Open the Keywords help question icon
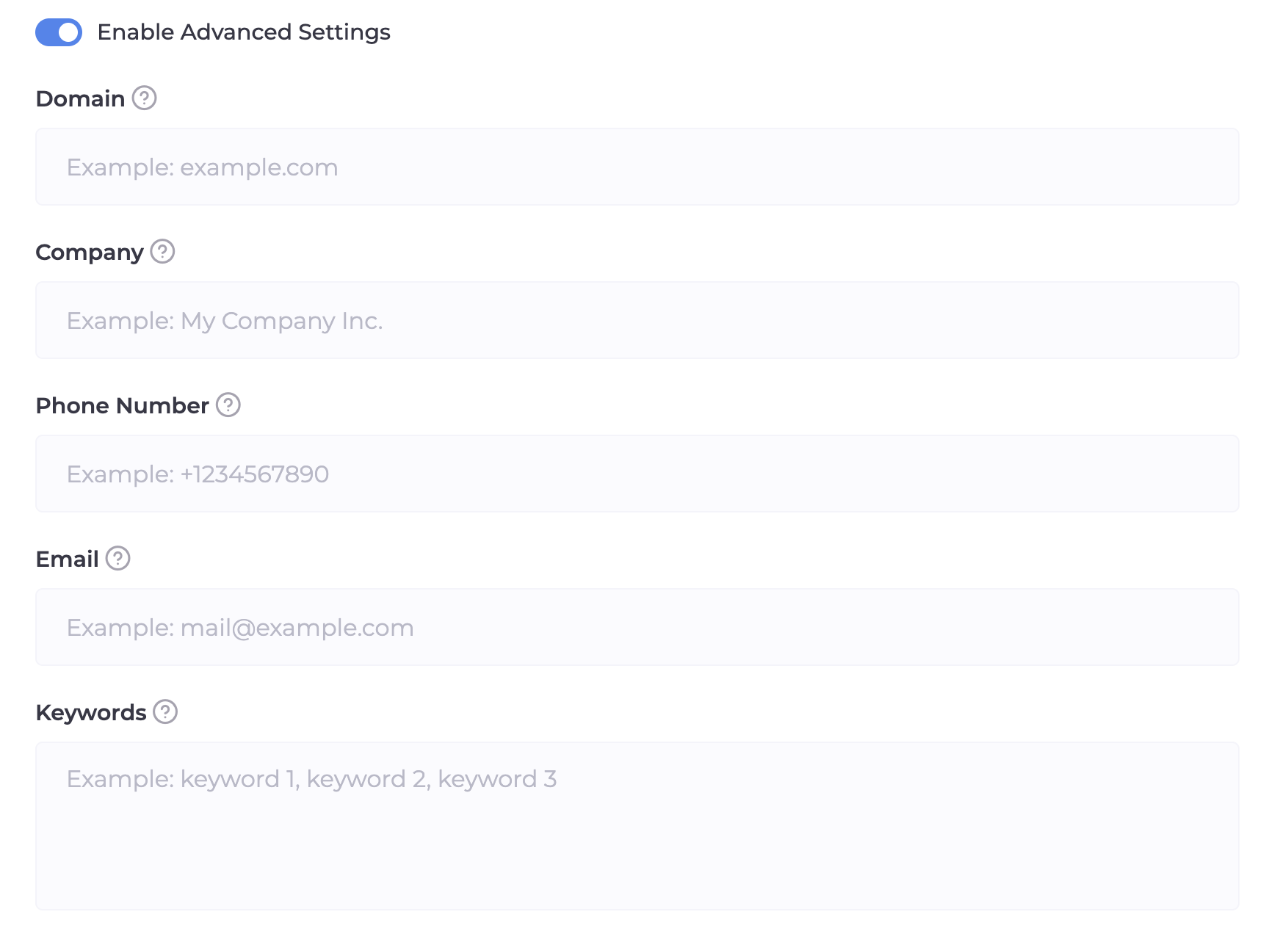The width and height of the screenshot is (1288, 931). pyautogui.click(x=165, y=711)
